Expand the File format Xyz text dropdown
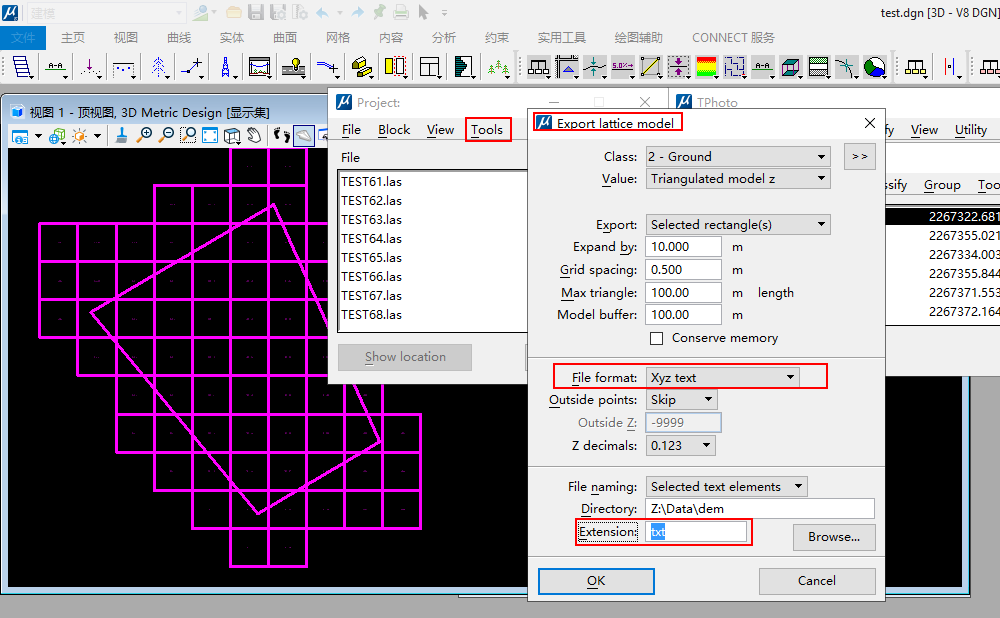 pyautogui.click(x=722, y=377)
